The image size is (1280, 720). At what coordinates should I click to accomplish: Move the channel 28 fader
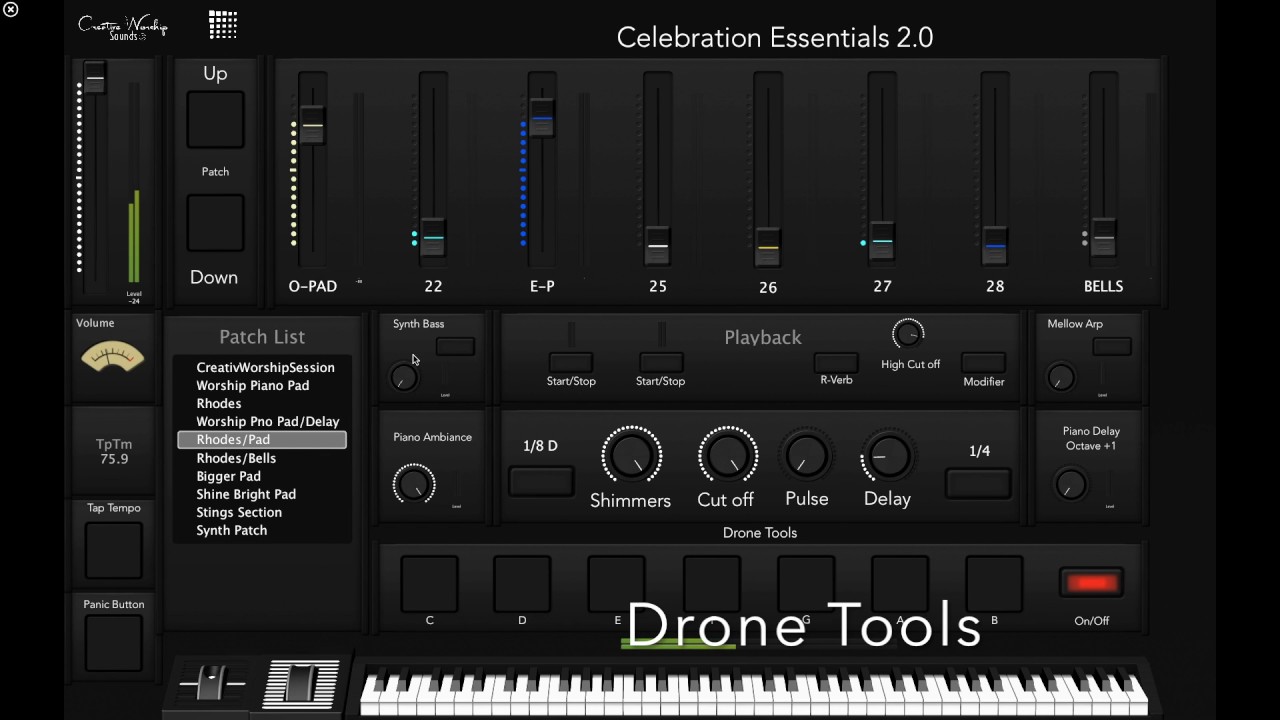coord(994,244)
